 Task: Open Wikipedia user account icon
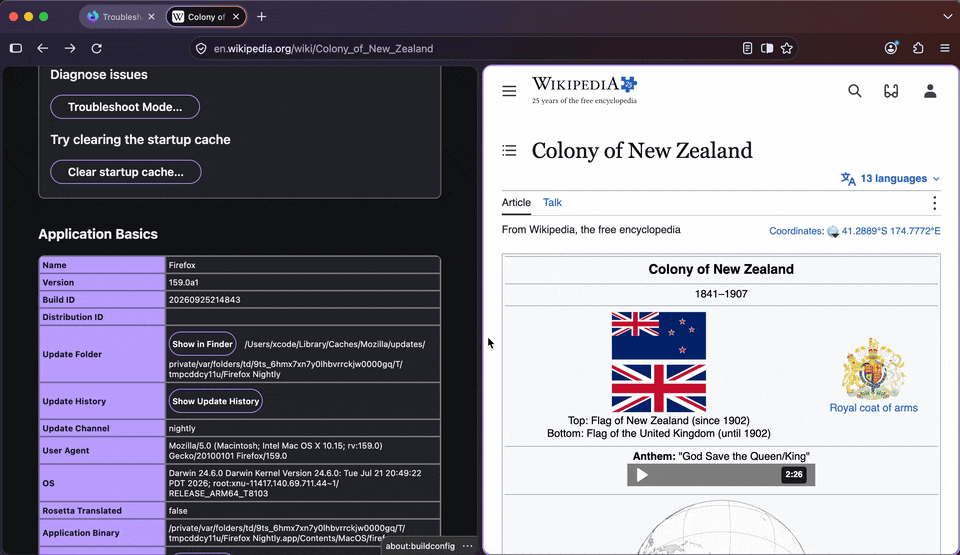[930, 91]
